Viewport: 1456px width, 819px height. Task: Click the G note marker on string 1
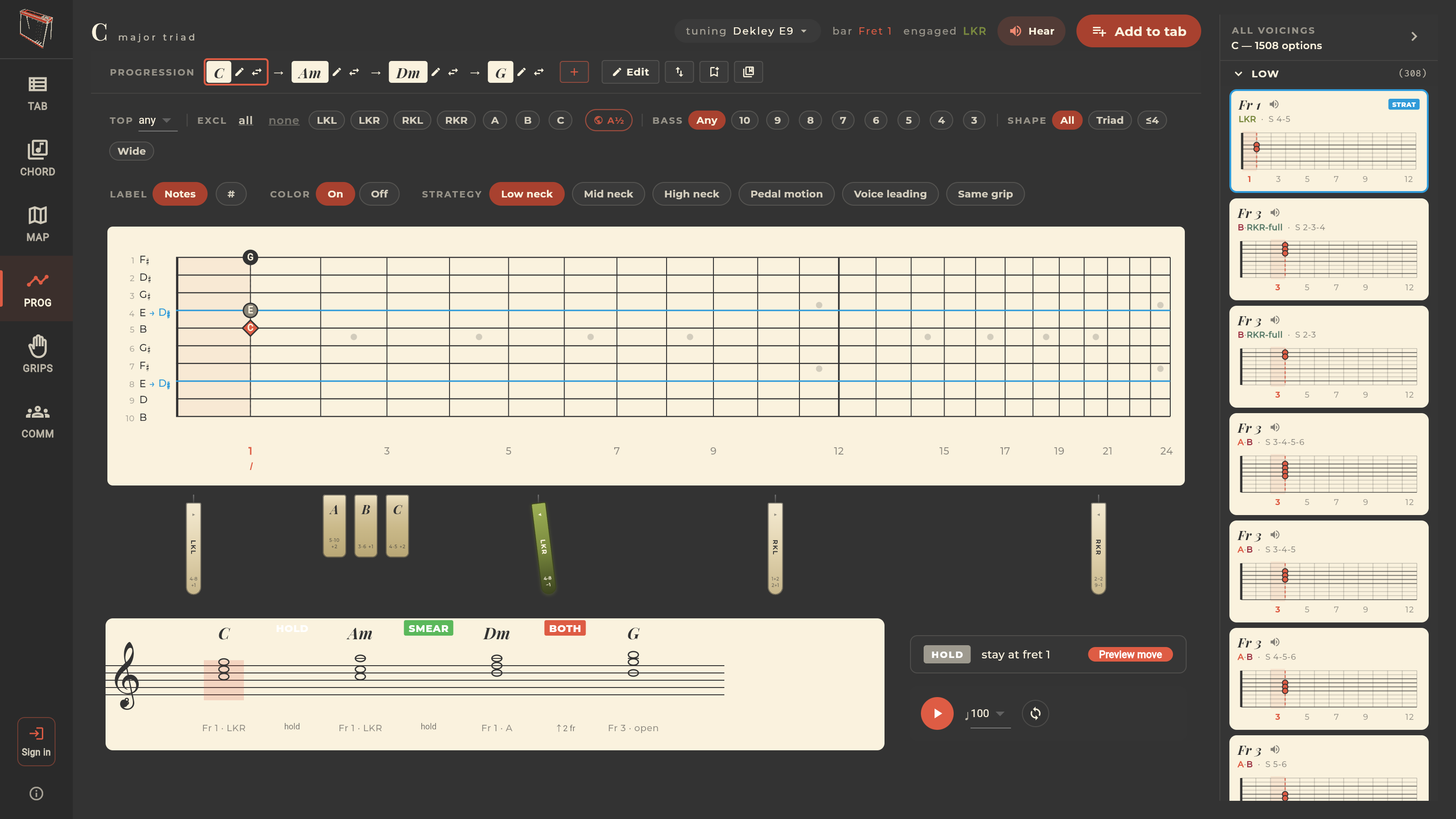250,257
